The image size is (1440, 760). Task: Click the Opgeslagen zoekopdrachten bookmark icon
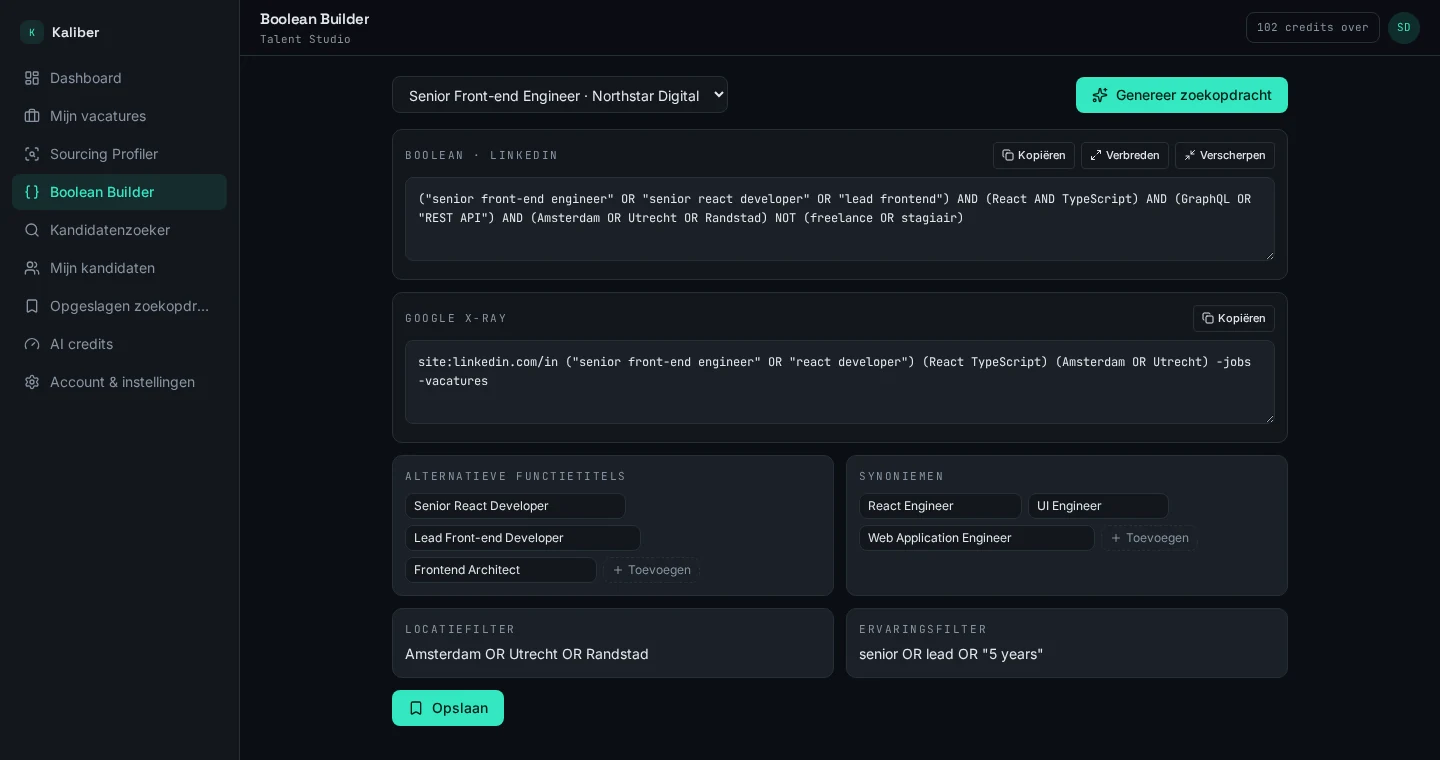click(x=32, y=306)
